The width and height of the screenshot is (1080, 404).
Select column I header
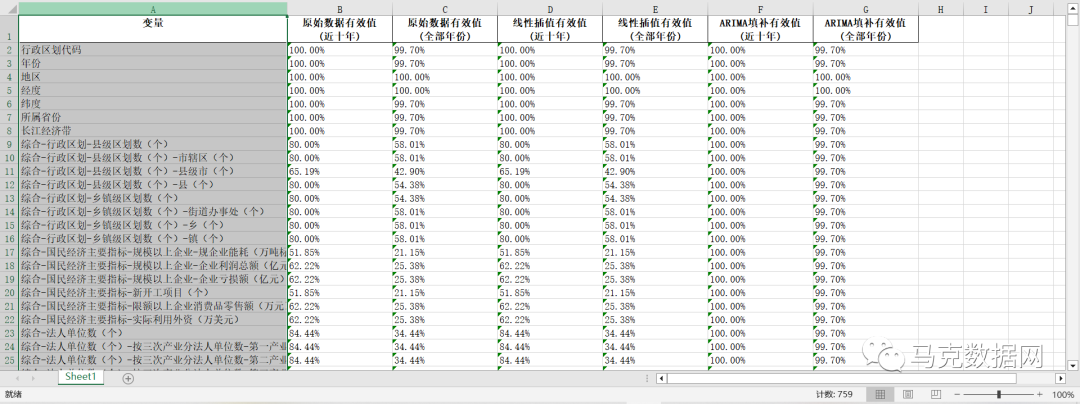pyautogui.click(x=985, y=8)
